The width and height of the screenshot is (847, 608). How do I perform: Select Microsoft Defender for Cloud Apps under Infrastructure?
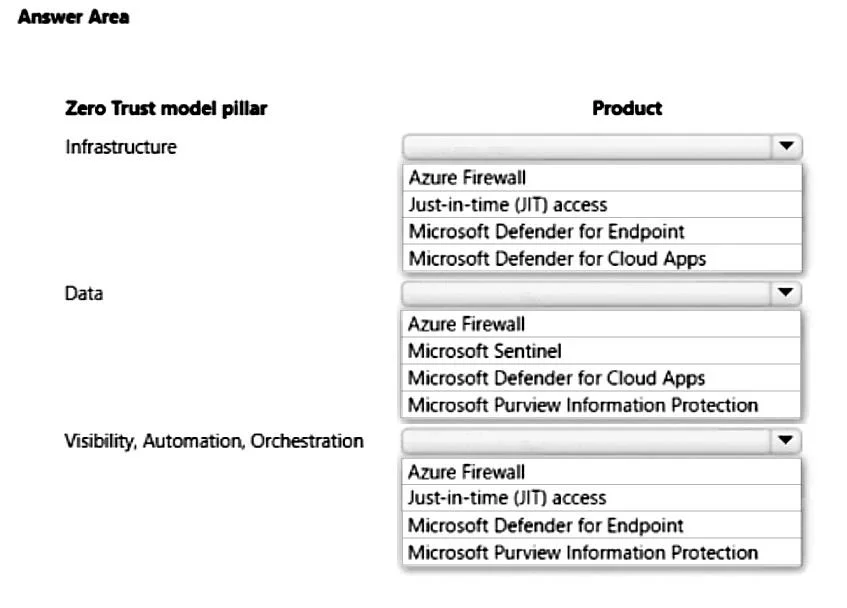coord(602,259)
